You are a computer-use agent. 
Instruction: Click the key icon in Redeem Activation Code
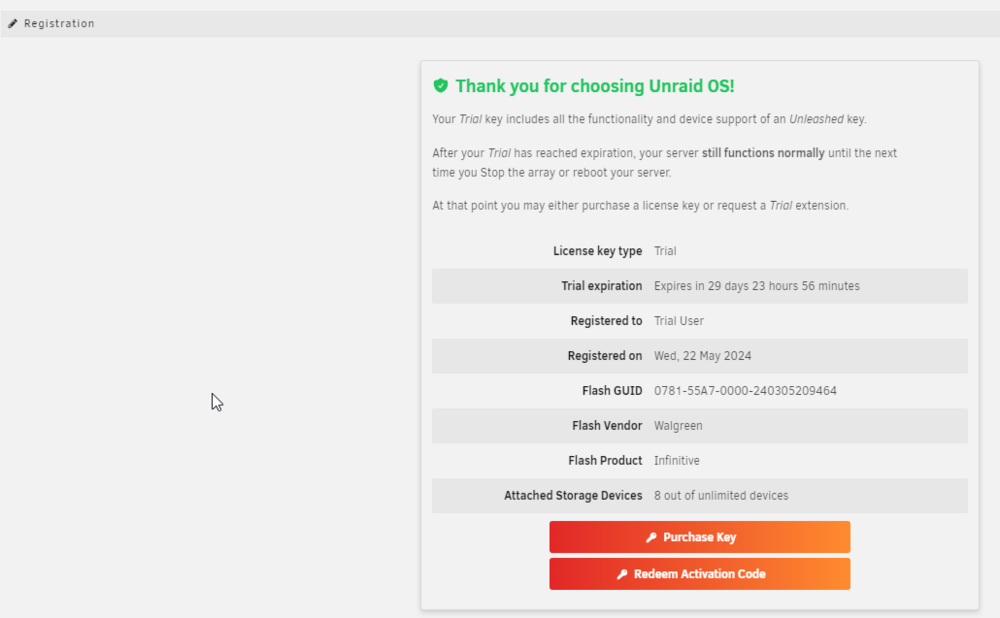pos(622,574)
